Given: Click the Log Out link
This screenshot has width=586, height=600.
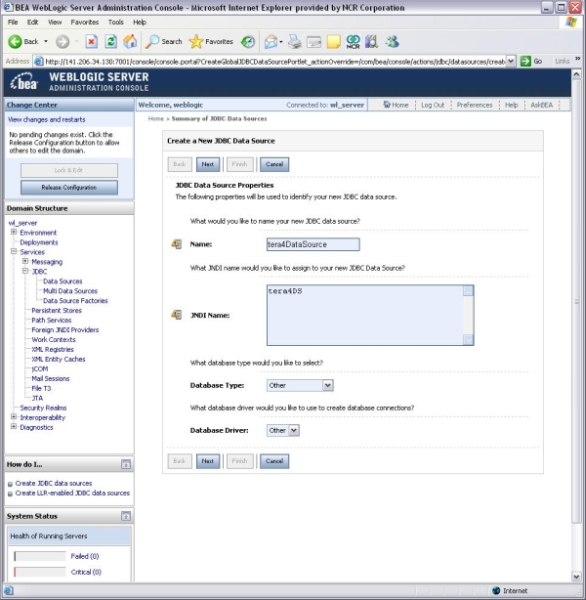Looking at the screenshot, I should (433, 105).
